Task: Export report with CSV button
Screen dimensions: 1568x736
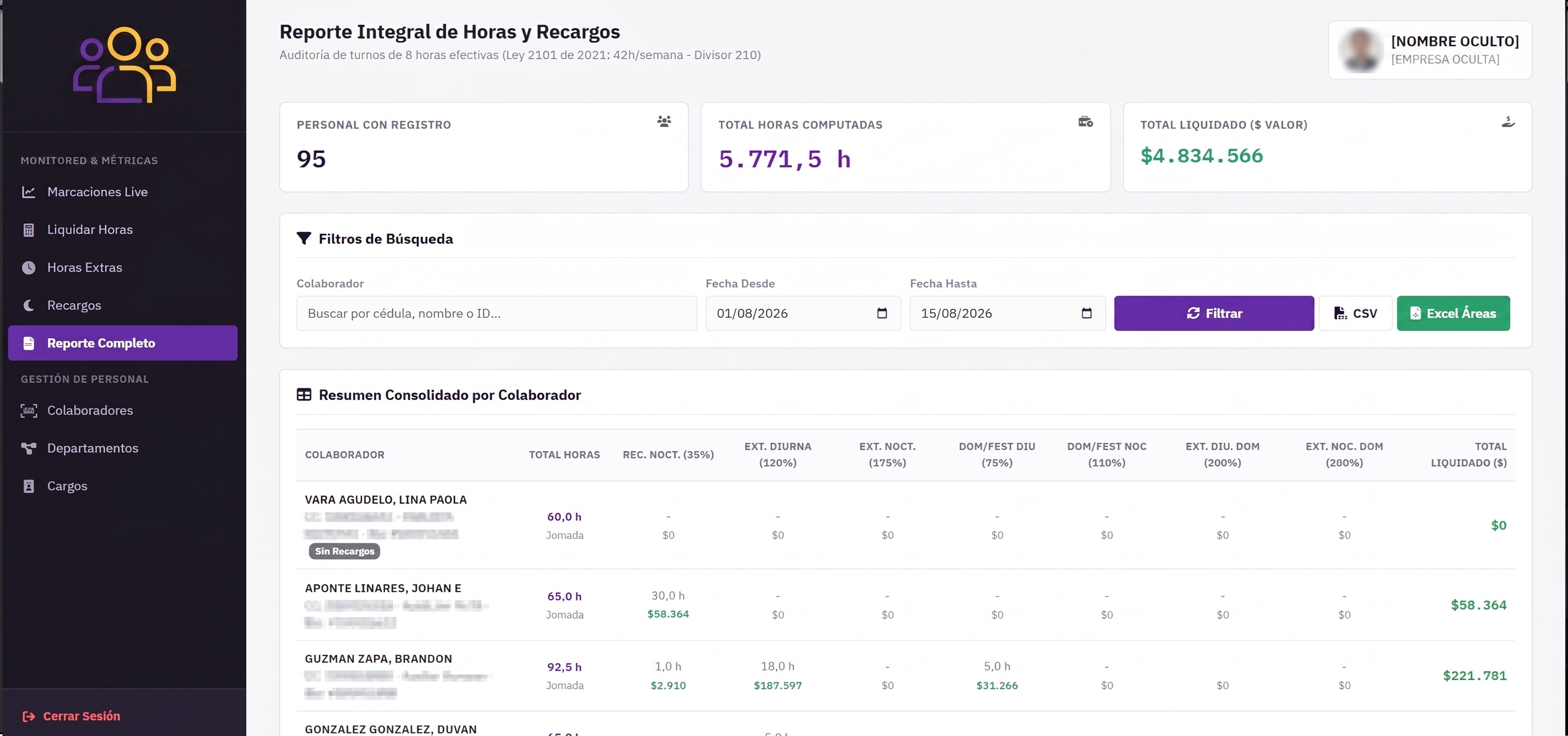Action: 1355,314
